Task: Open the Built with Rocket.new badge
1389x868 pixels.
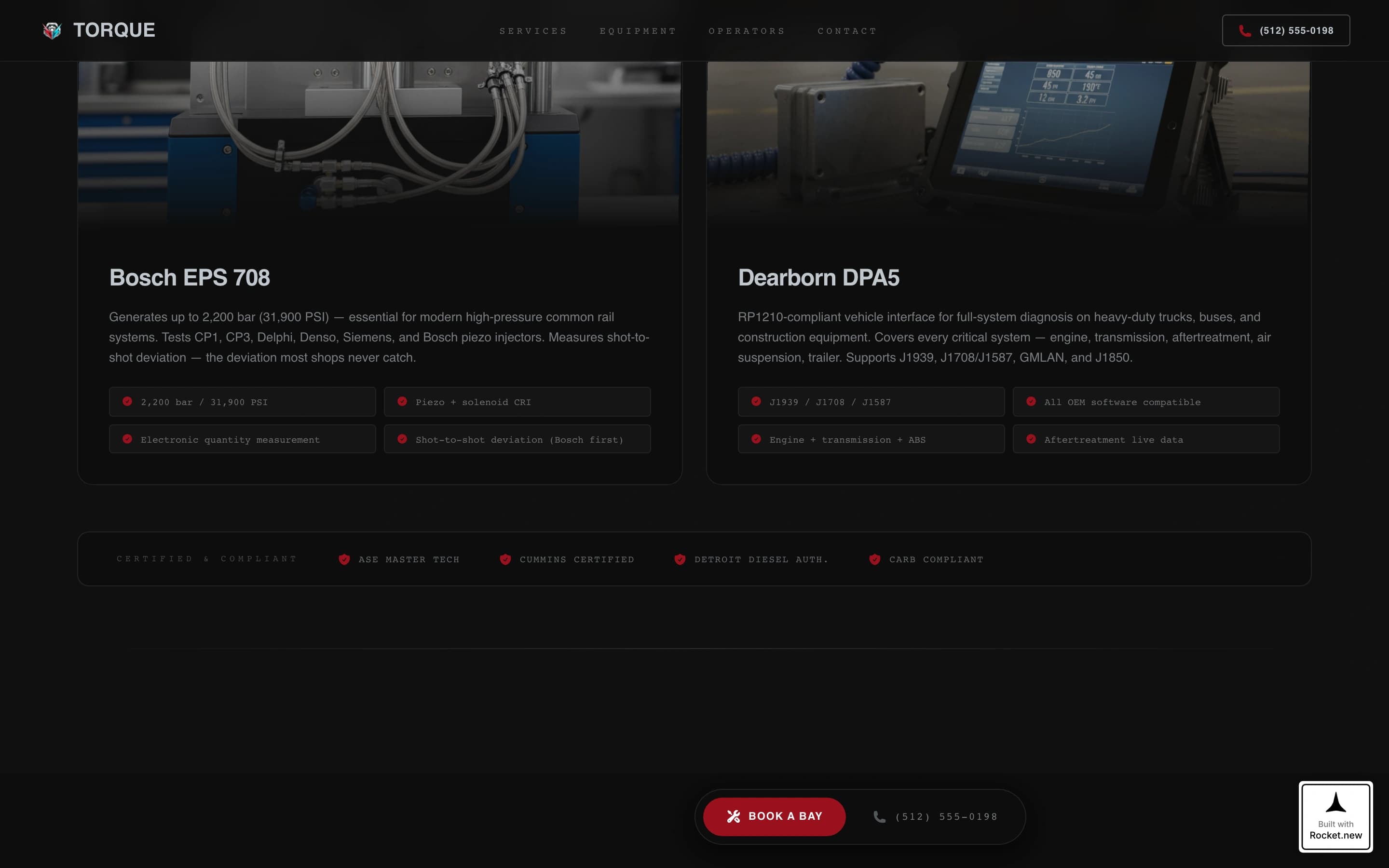Action: coord(1335,816)
